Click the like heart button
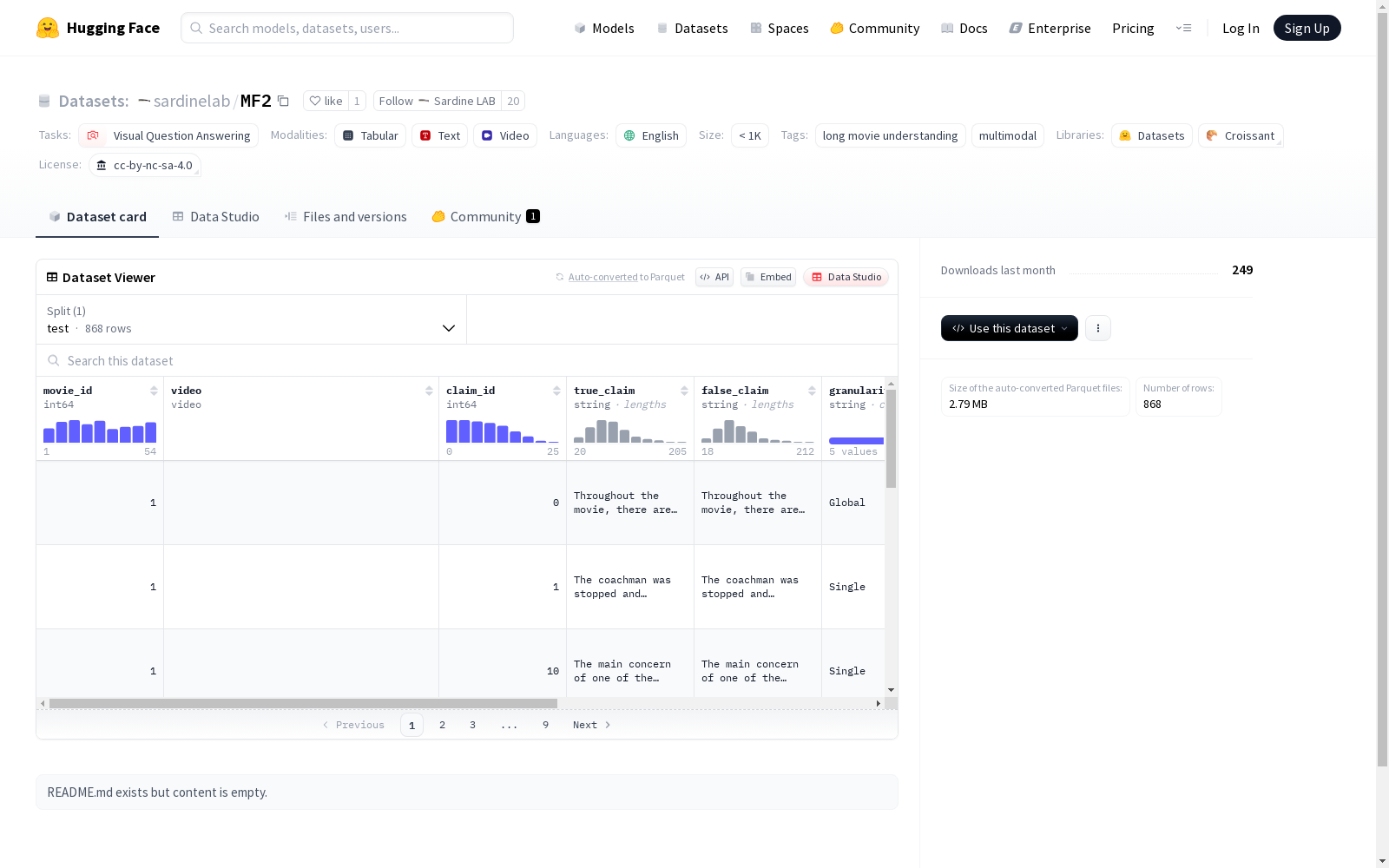 coord(326,101)
